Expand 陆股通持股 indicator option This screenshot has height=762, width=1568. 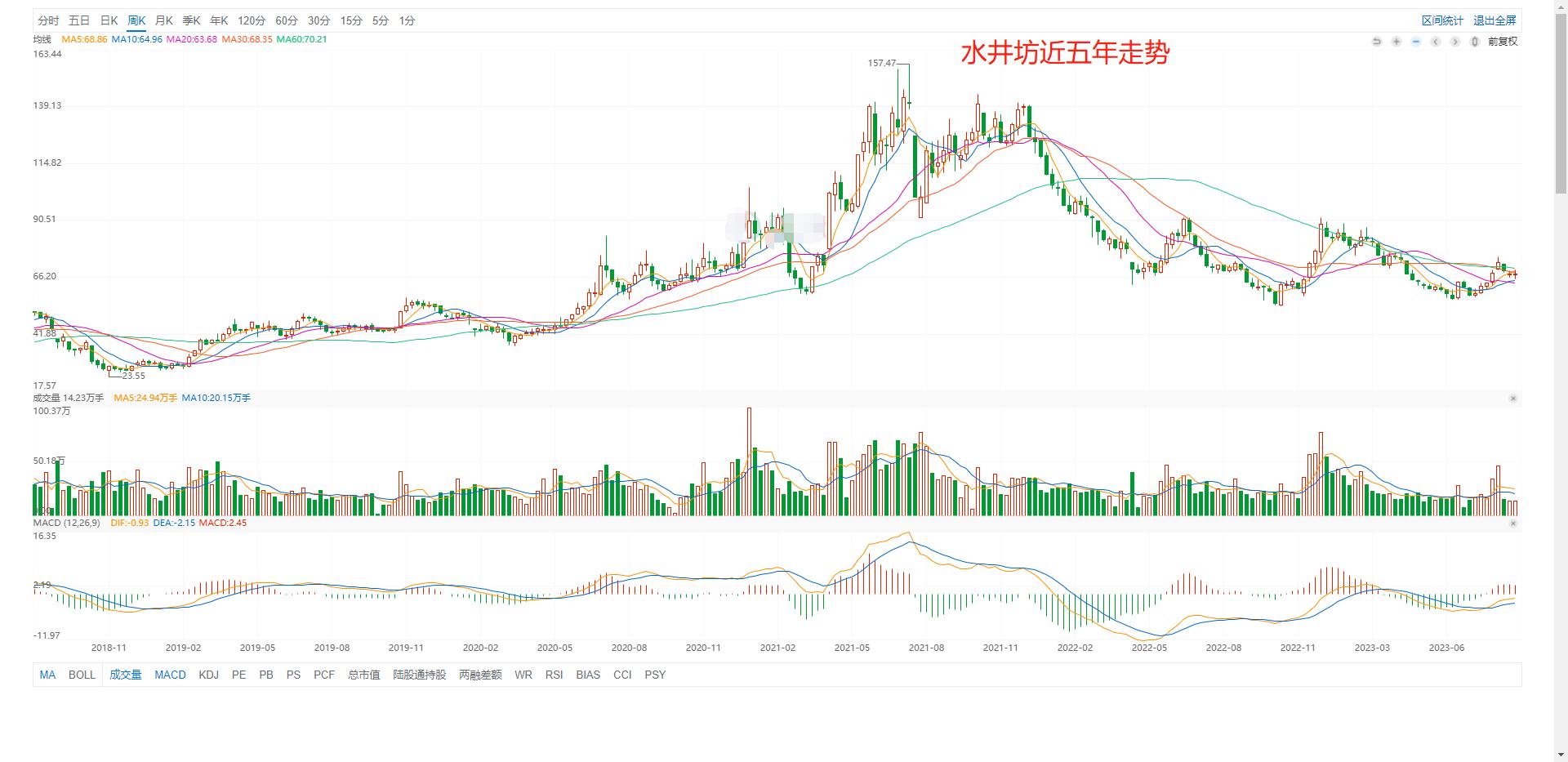(x=419, y=675)
